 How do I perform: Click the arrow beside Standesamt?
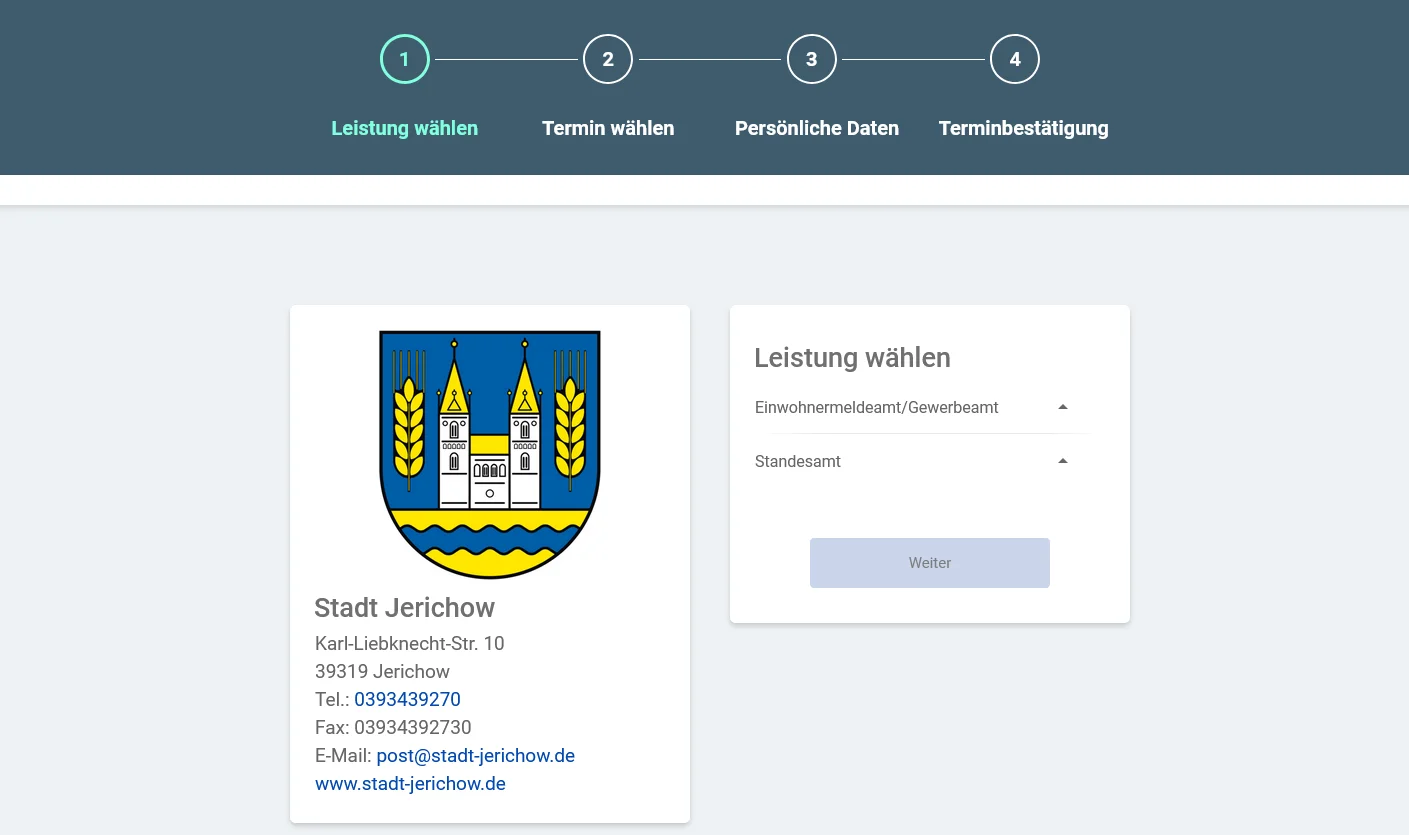click(x=1063, y=461)
